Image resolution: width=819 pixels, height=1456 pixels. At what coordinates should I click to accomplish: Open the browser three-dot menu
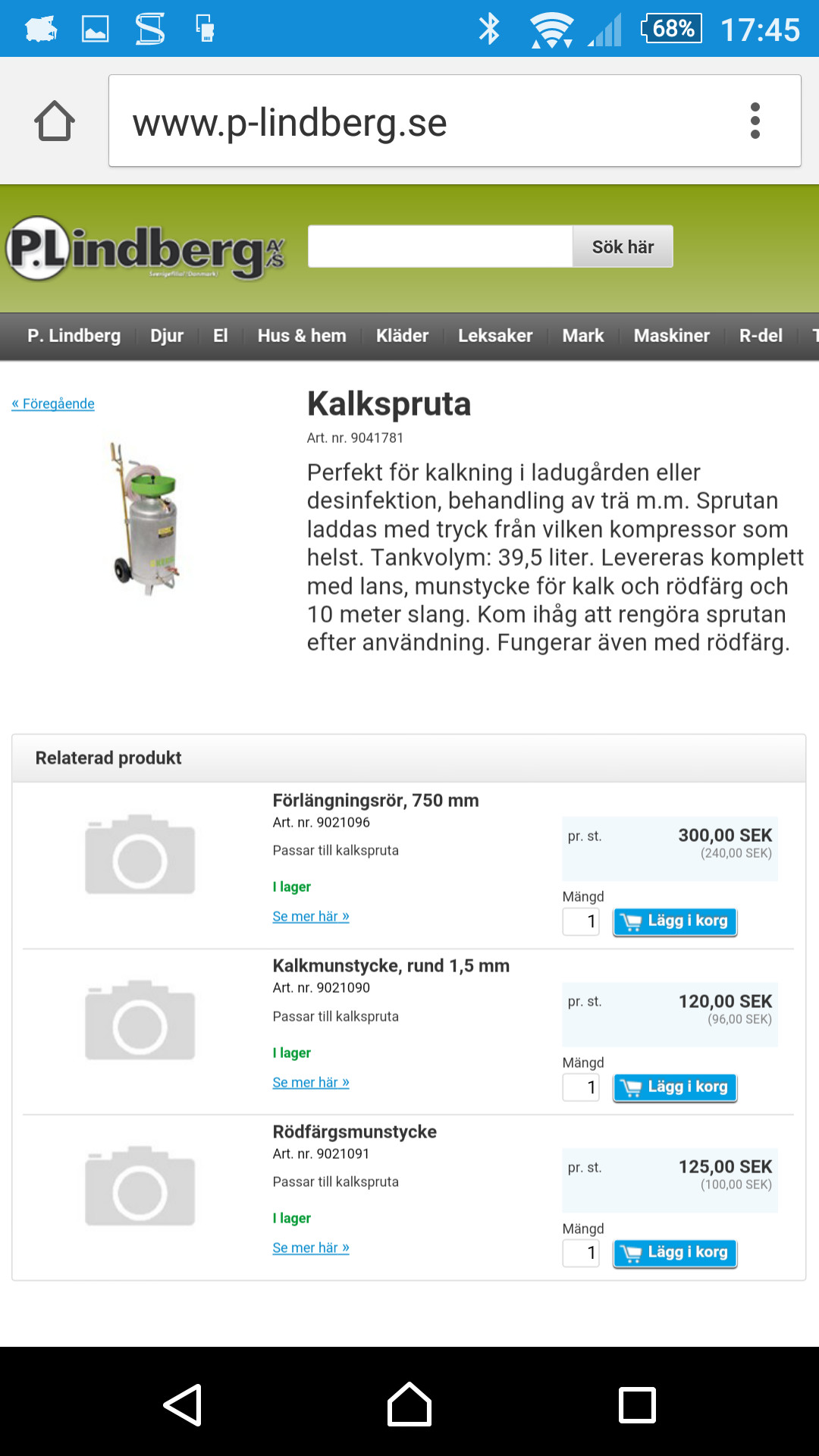click(x=755, y=121)
